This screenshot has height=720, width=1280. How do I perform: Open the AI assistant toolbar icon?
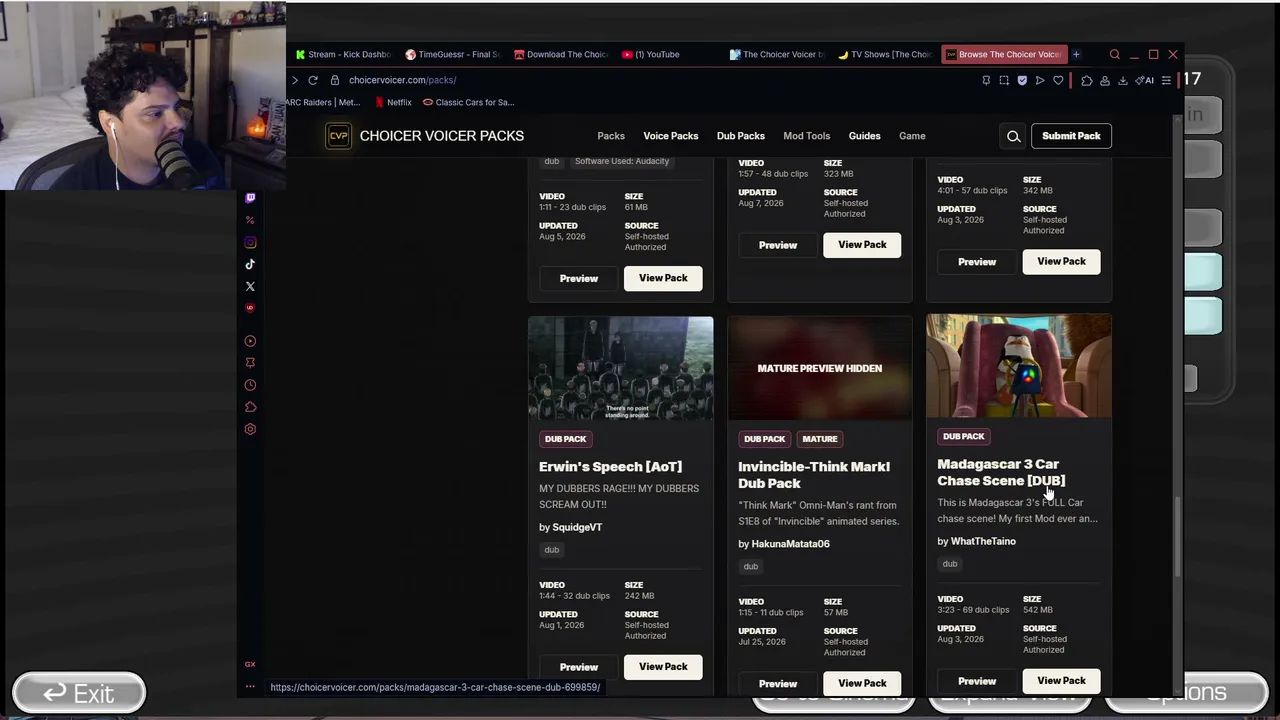click(1145, 80)
